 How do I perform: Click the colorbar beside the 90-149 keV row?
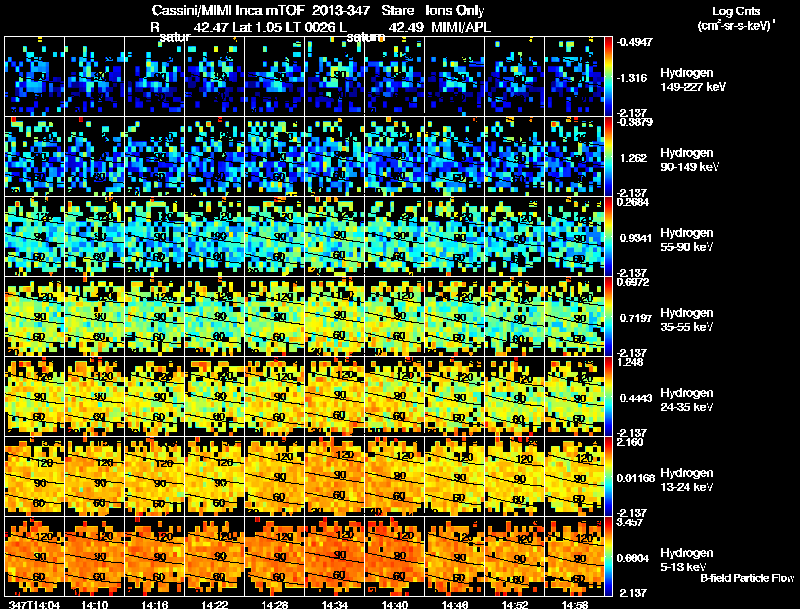click(608, 156)
